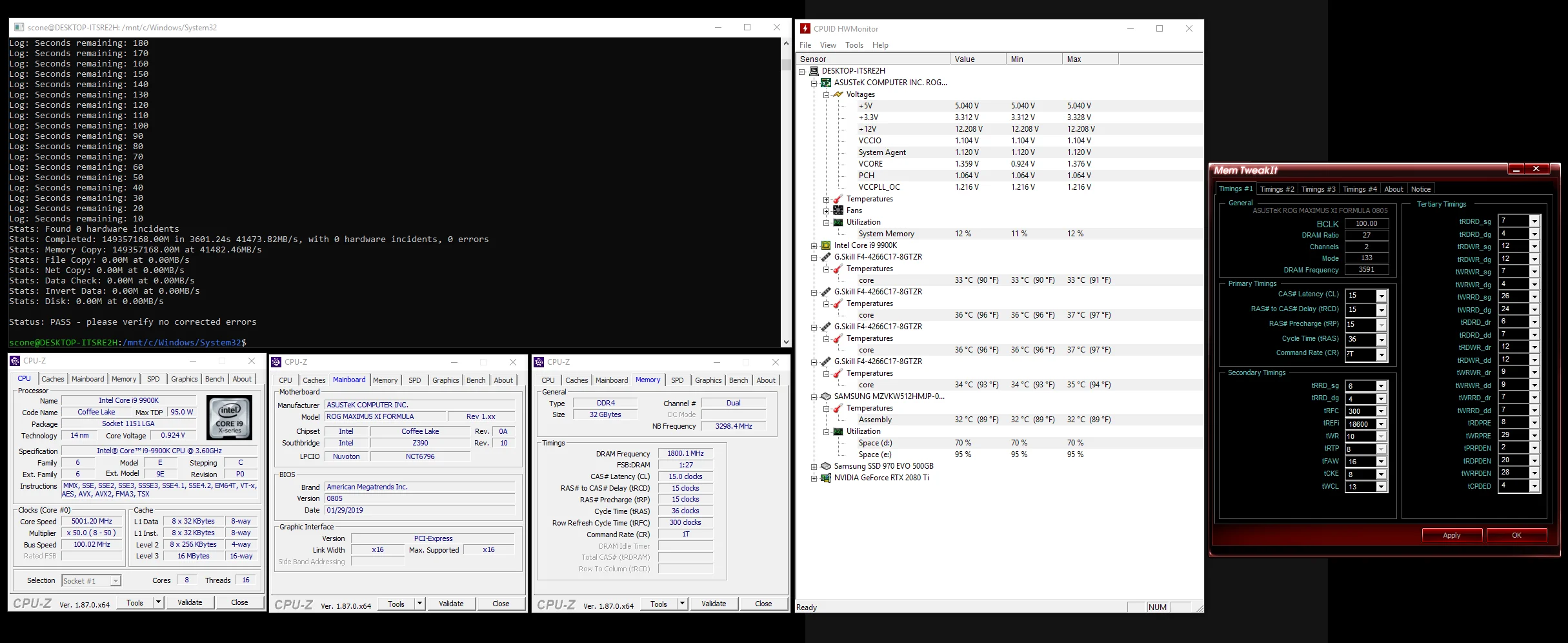Click the ASUSTeK motherboard icon in sensor tree

coord(826,83)
